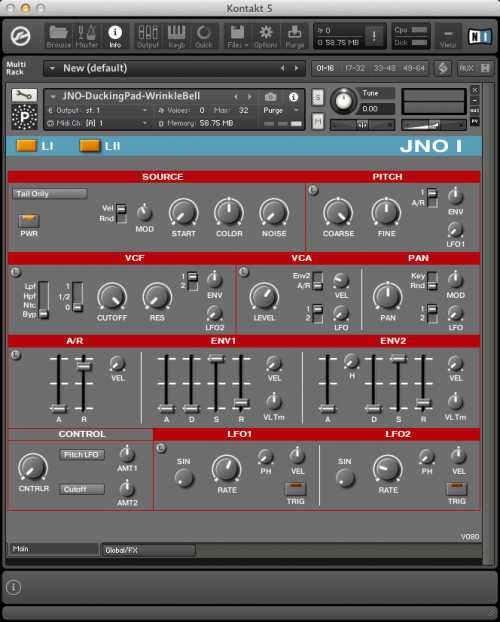
Task: Open the Browse folder icon
Action: click(x=58, y=36)
